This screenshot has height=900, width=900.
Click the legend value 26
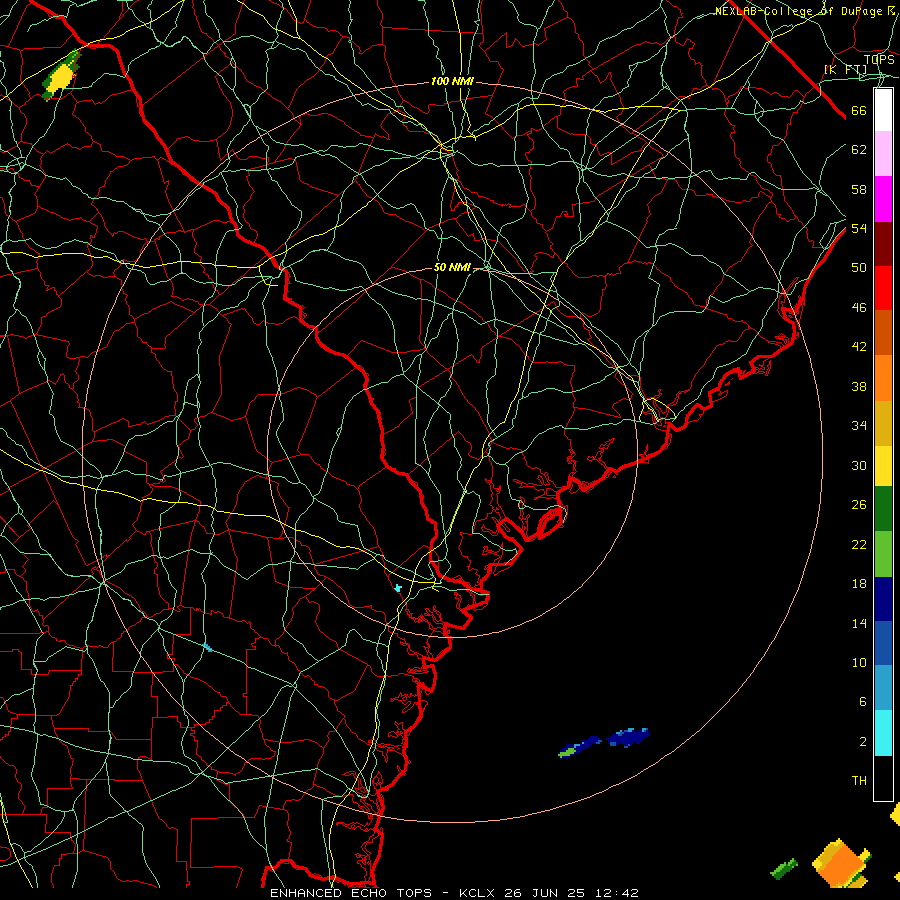[x=859, y=505]
